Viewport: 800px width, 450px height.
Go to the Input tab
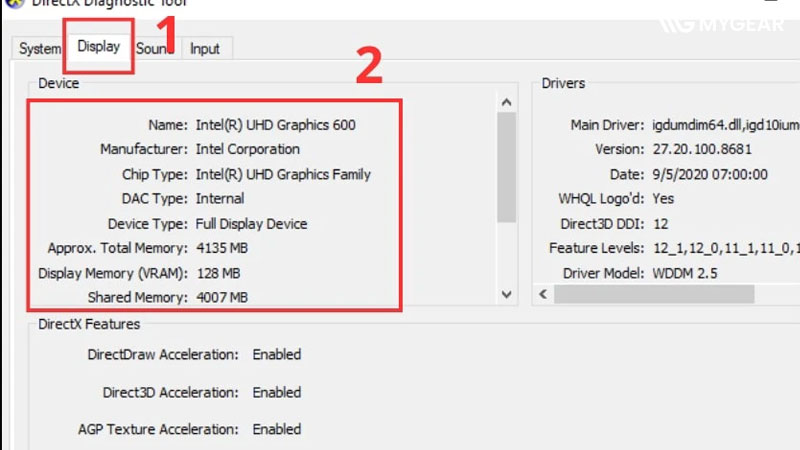point(205,48)
